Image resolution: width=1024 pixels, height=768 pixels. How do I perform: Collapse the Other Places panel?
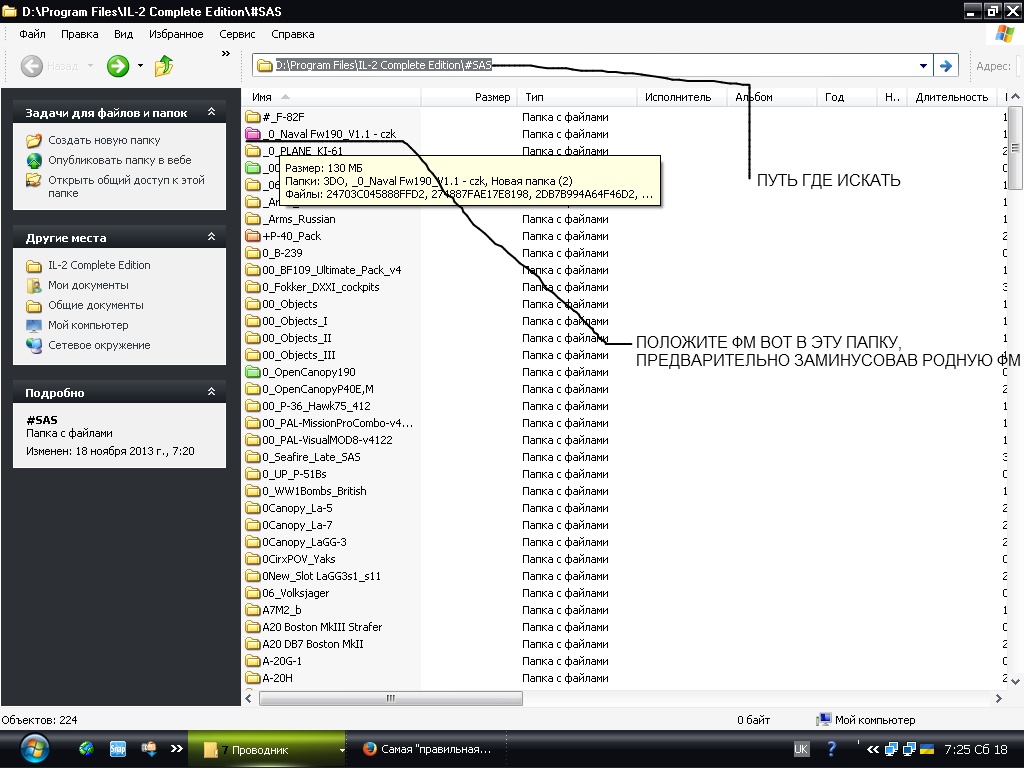(212, 237)
